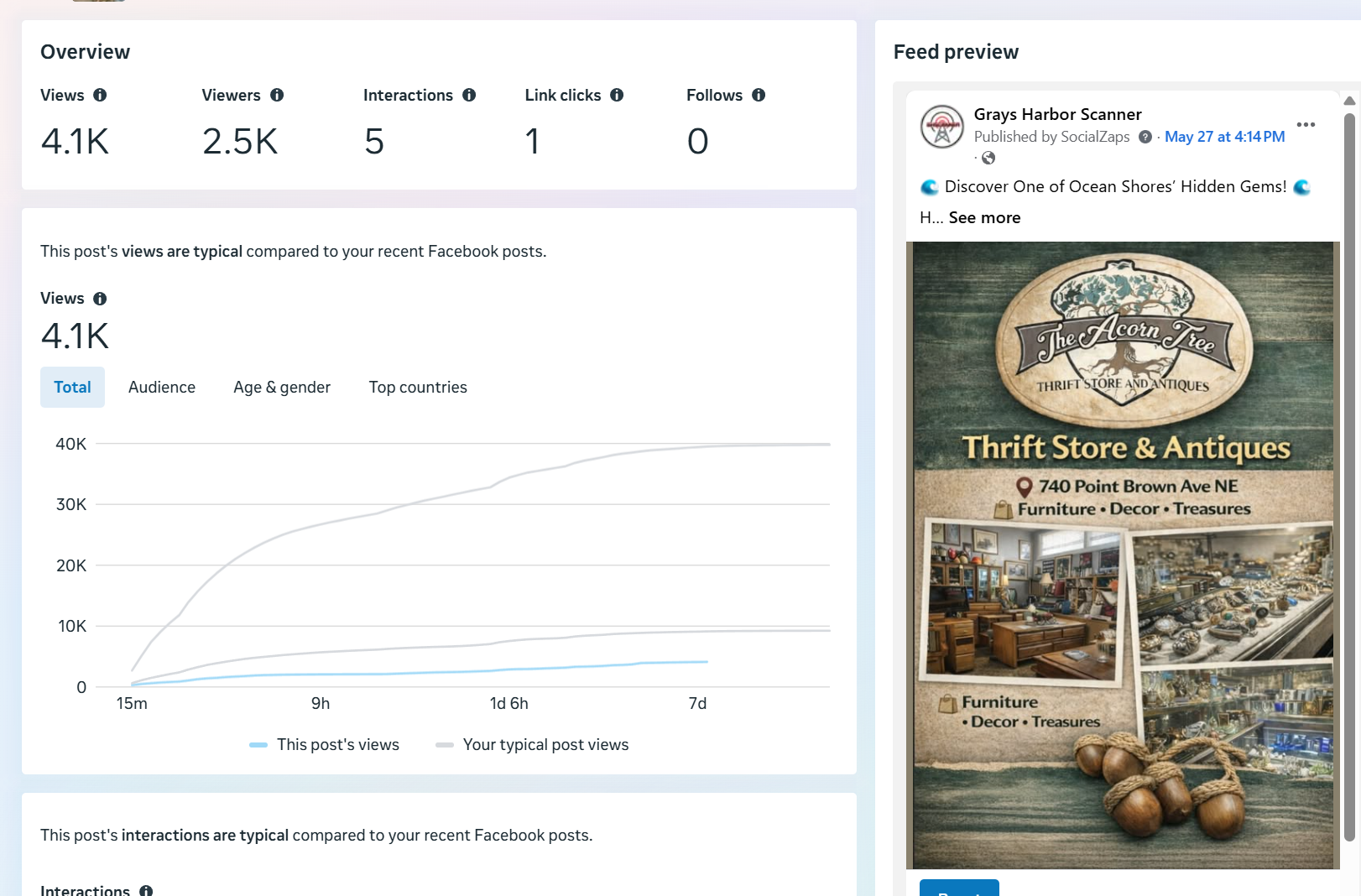1361x896 pixels.
Task: Click the 2.5K Viewers value
Action: coord(240,141)
